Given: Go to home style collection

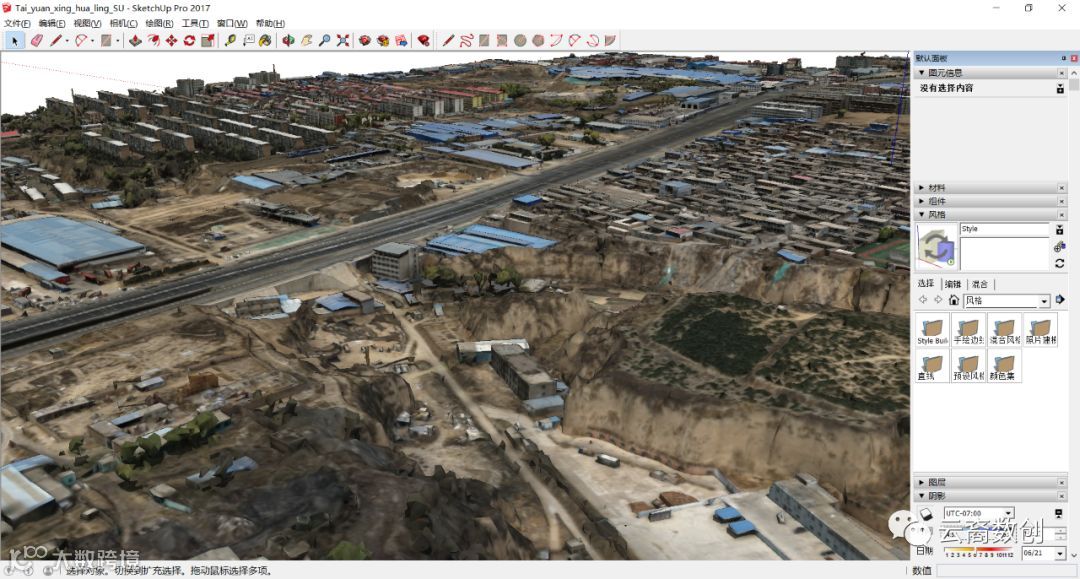Looking at the screenshot, I should pos(953,300).
